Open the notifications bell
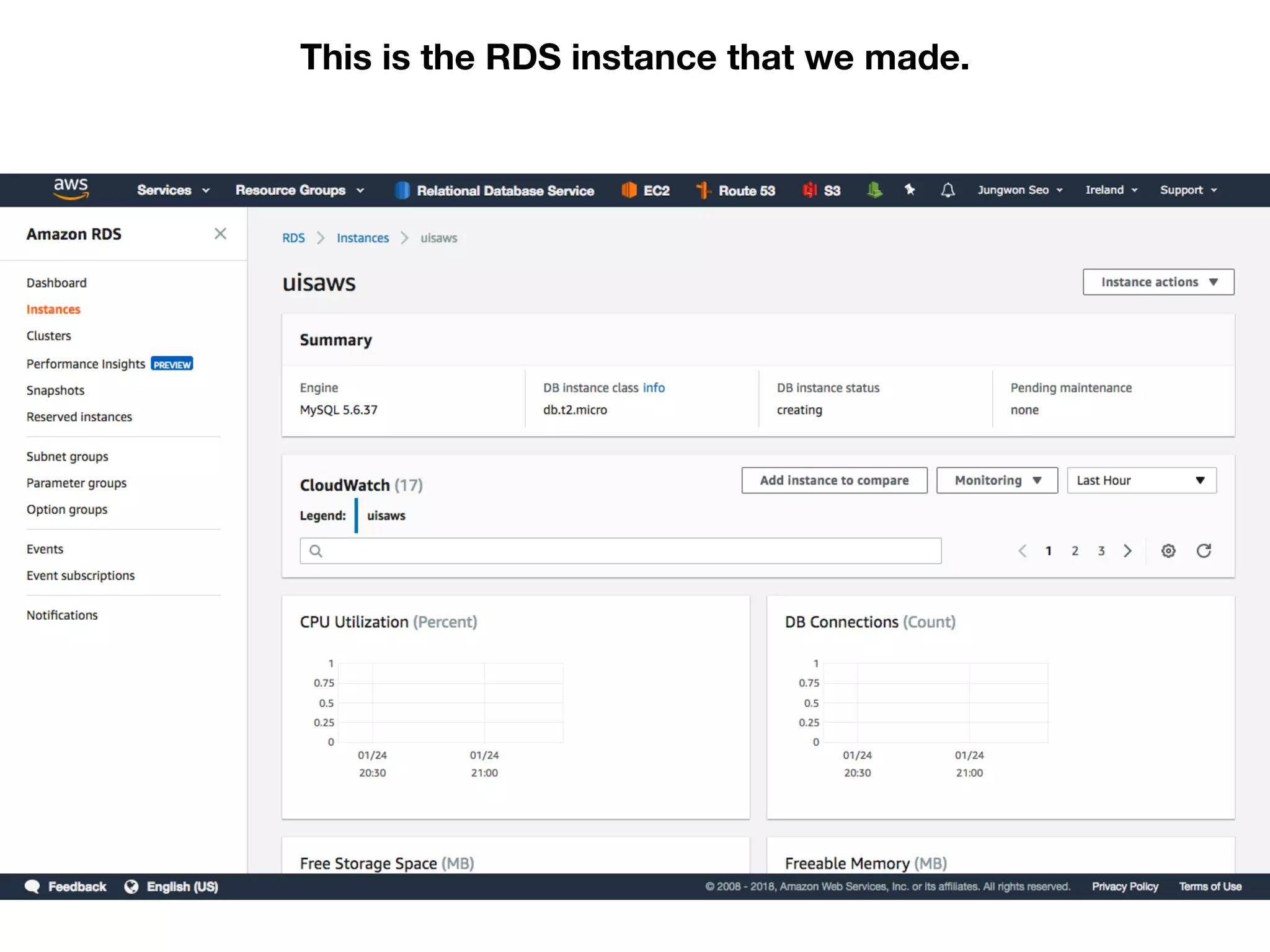Screen dimensions: 1270x952 pyautogui.click(x=948, y=190)
